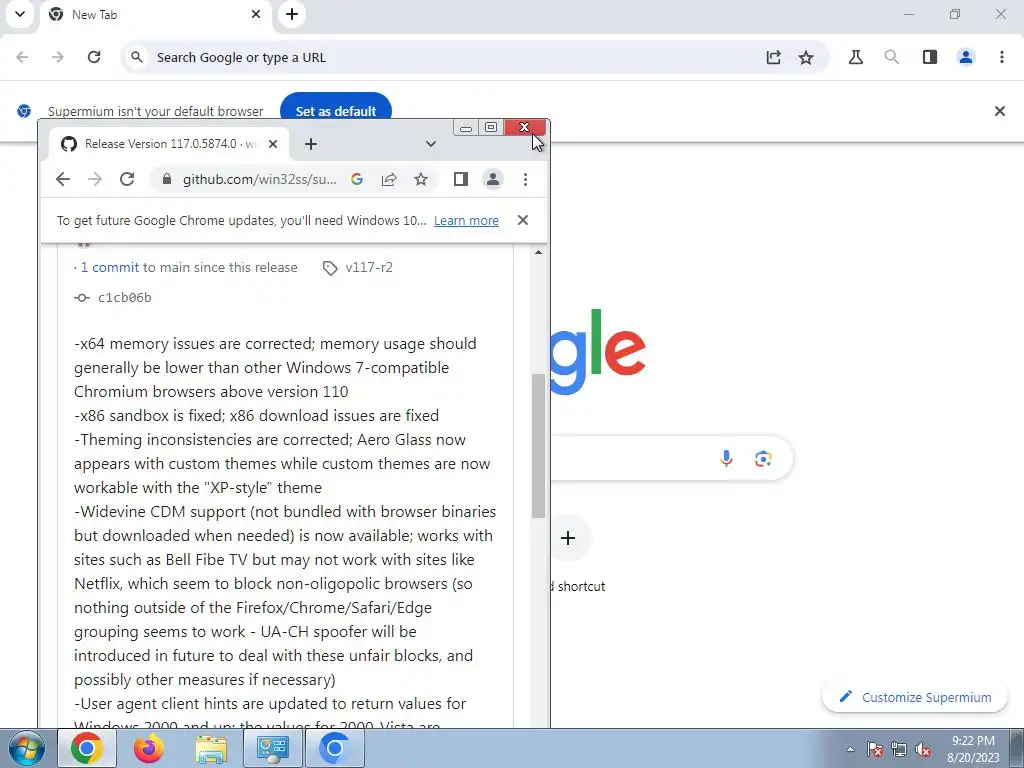The height and width of the screenshot is (768, 1024).
Task: Open the c1cb06b commit hash link
Action: [124, 298]
